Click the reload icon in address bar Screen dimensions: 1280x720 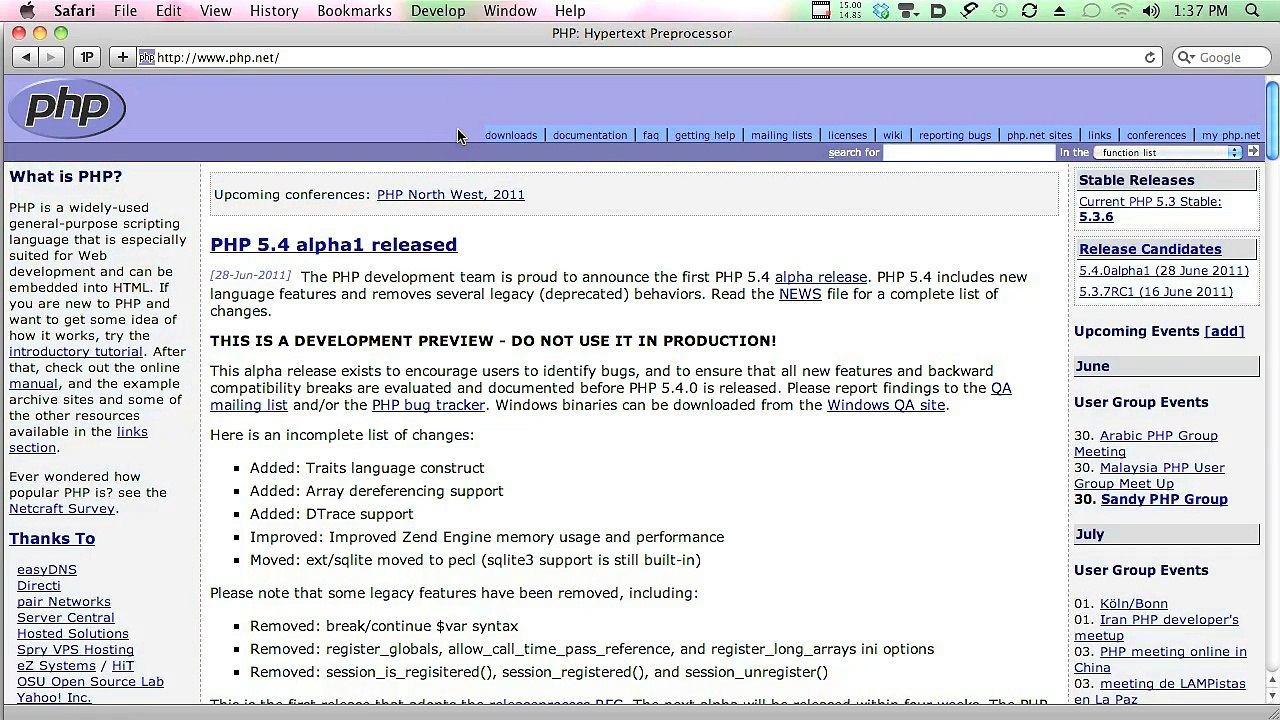[1150, 57]
